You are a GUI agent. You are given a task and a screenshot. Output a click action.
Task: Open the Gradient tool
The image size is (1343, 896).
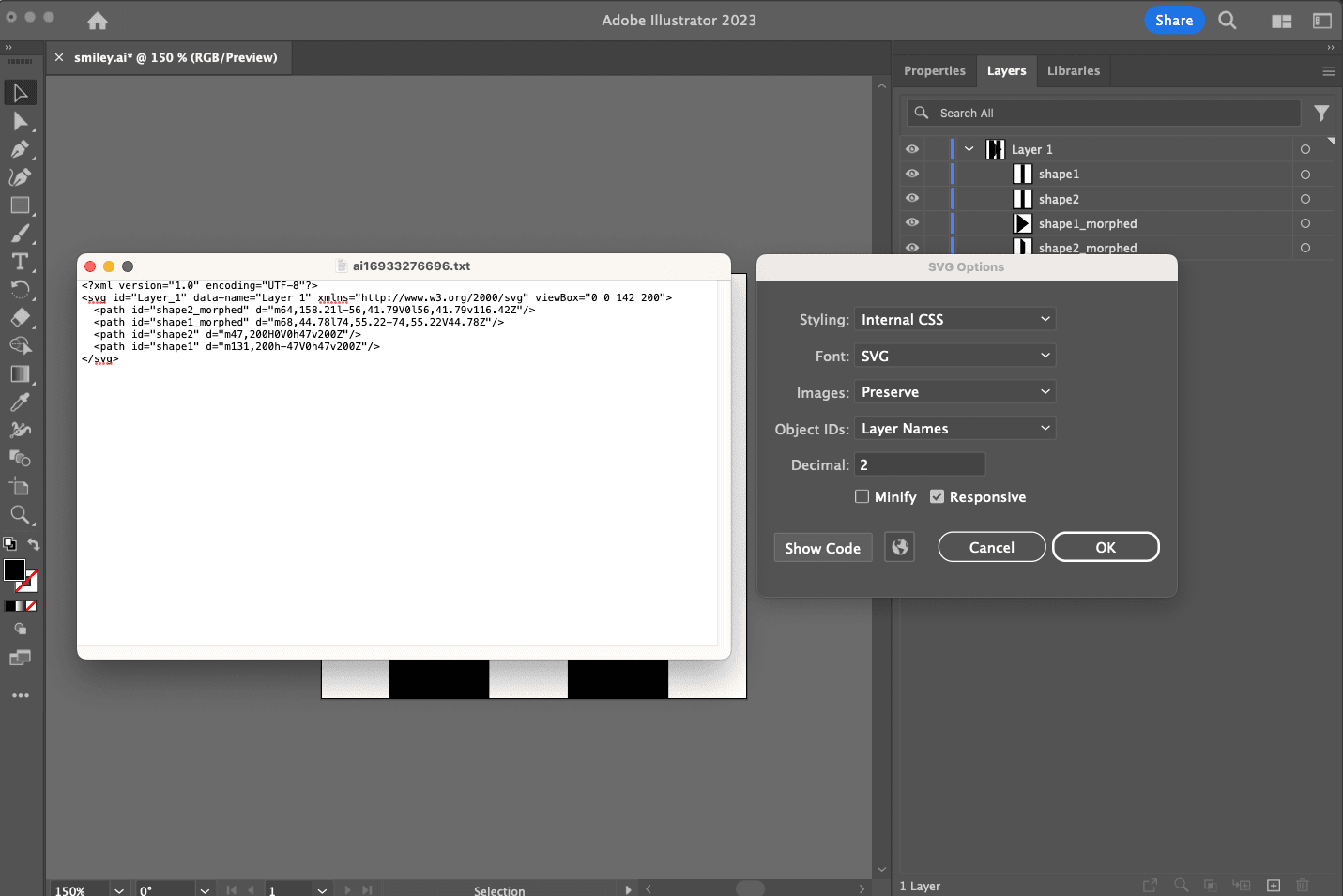point(21,373)
